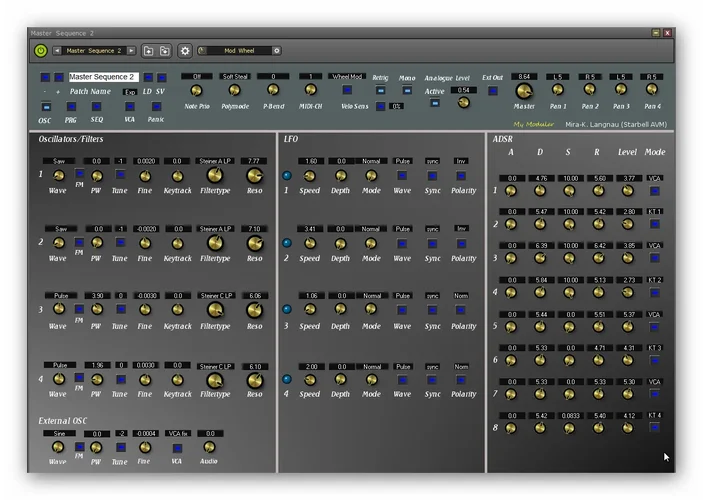This screenshot has width=703, height=500.
Task: Click the Master volume knob
Action: click(524, 90)
